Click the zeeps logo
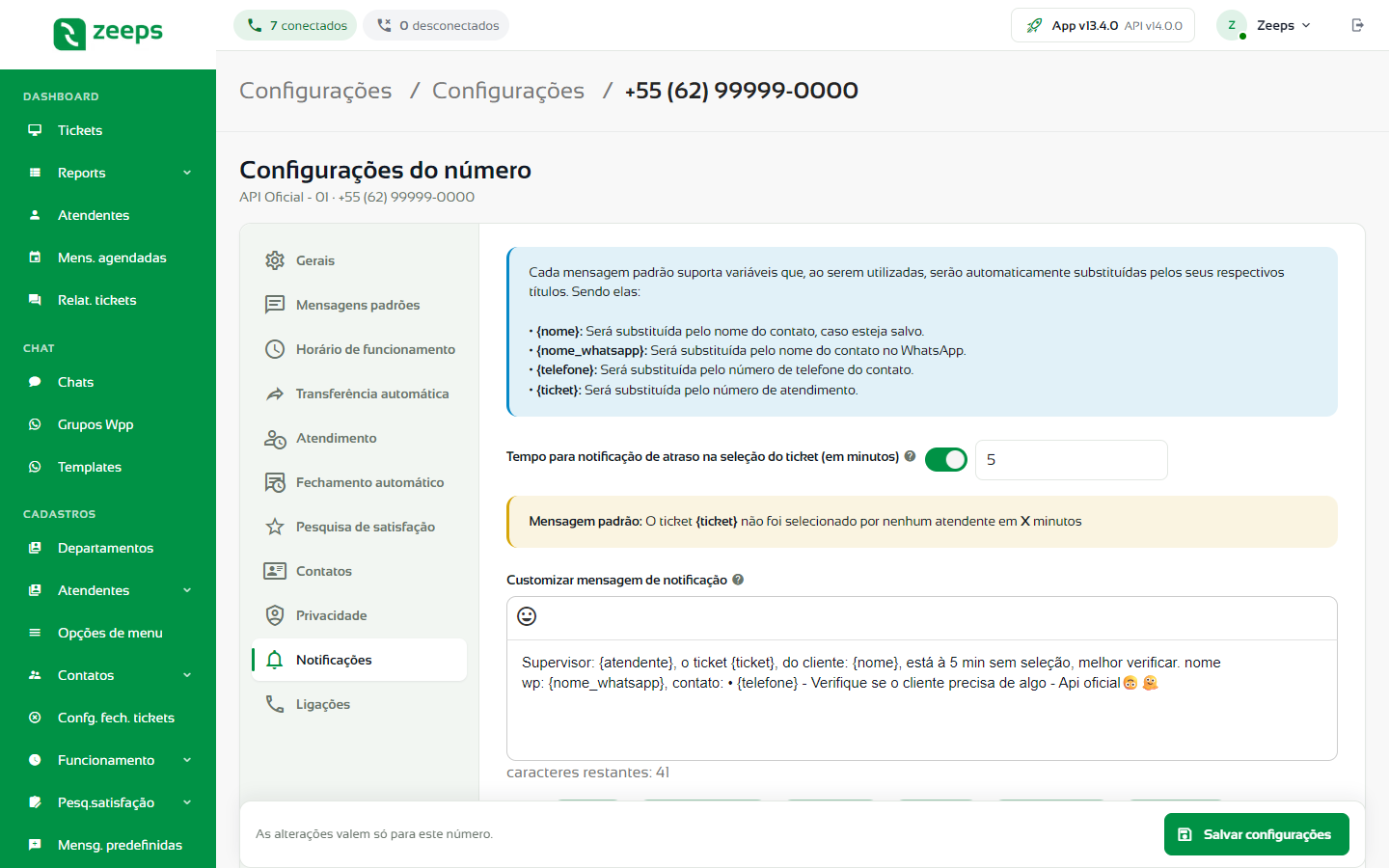Screen dimensions: 1389x868 [108, 34]
